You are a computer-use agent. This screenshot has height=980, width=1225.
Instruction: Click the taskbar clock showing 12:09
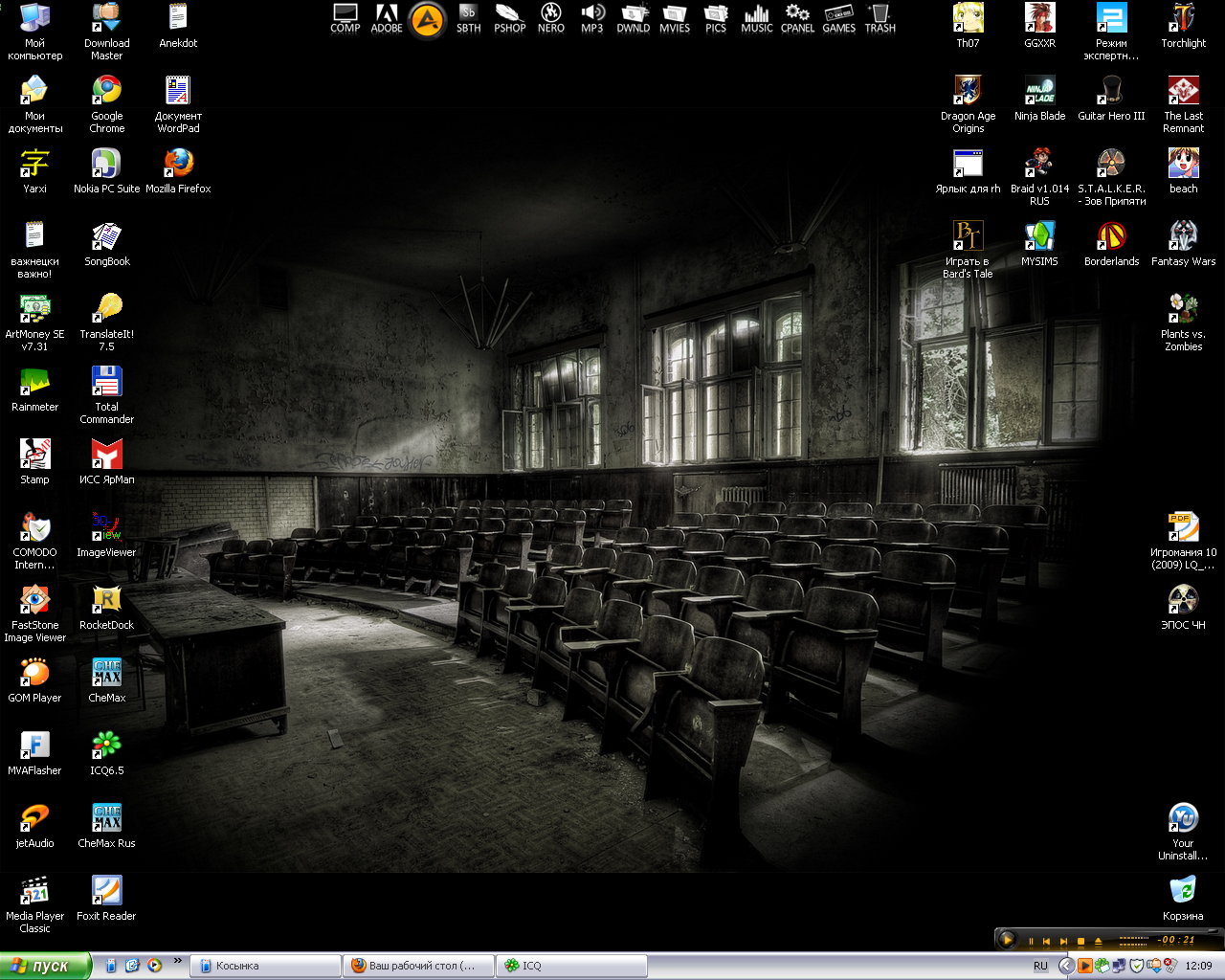coord(1198,967)
